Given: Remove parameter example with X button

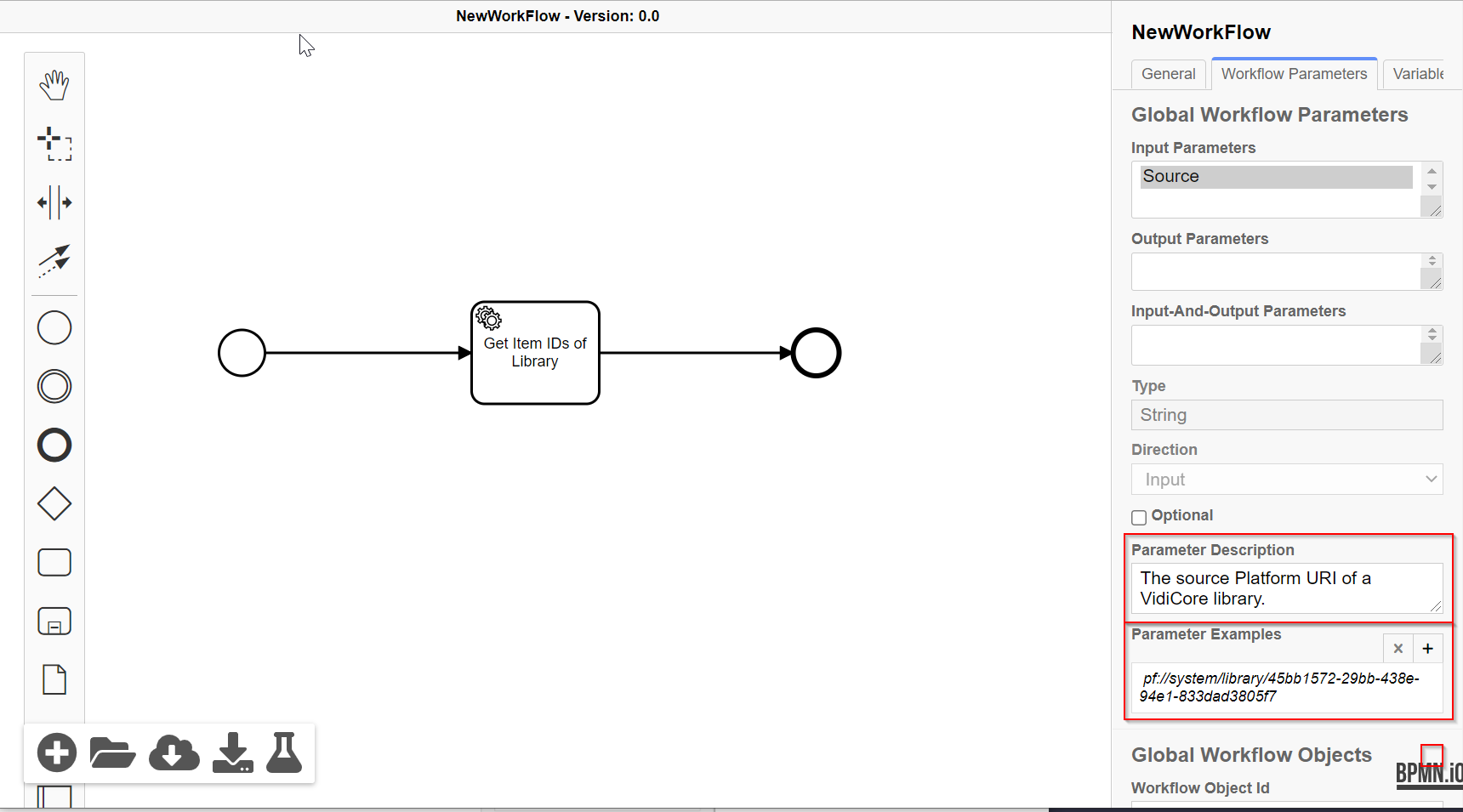Looking at the screenshot, I should click(x=1398, y=649).
